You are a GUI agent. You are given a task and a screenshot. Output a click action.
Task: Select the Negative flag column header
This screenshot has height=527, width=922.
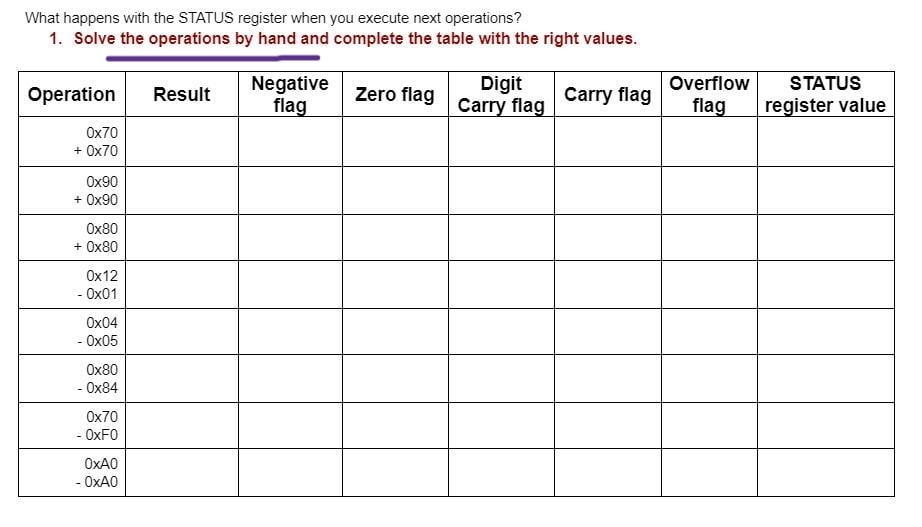[290, 94]
